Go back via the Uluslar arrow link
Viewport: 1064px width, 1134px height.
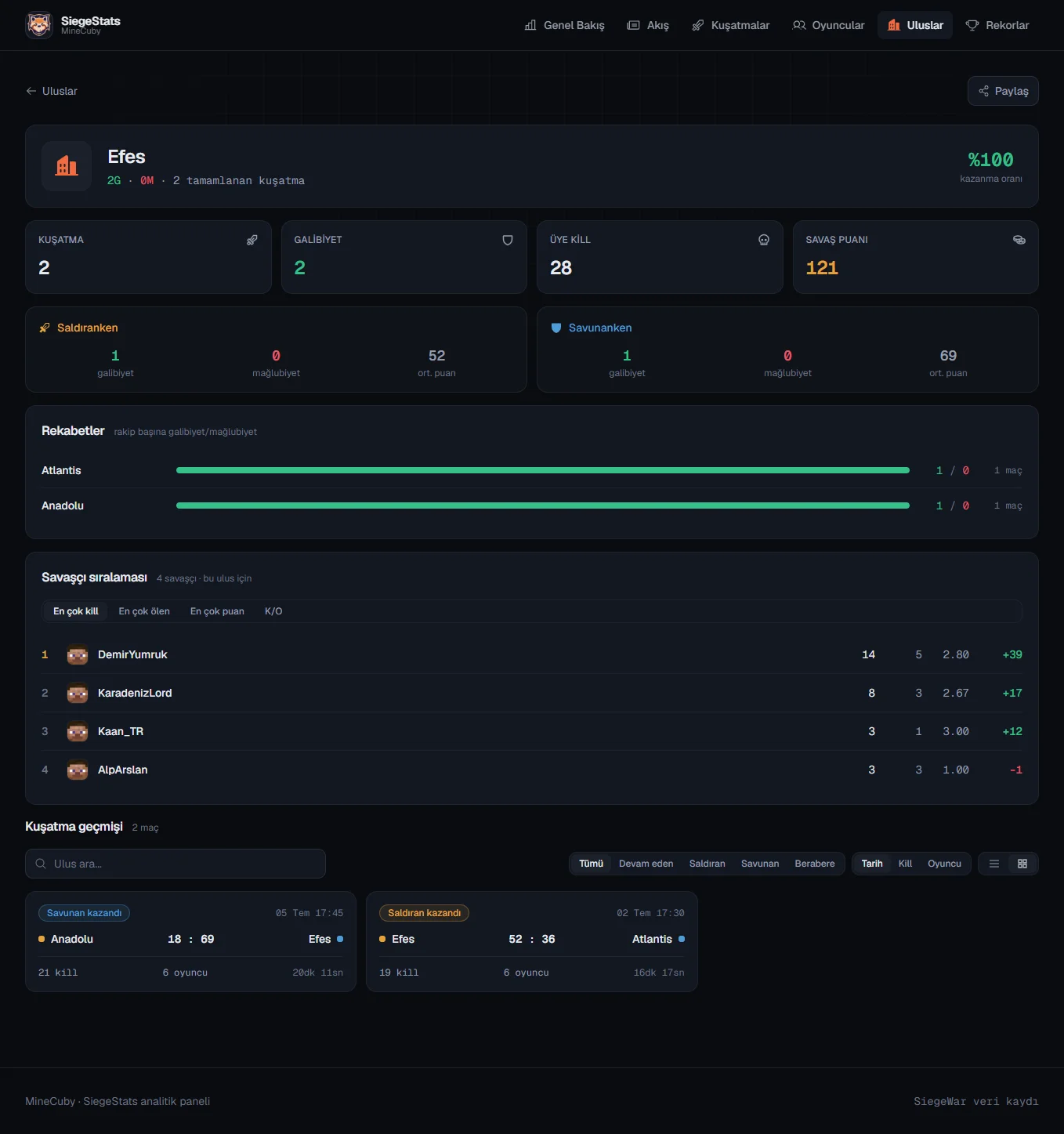point(52,91)
